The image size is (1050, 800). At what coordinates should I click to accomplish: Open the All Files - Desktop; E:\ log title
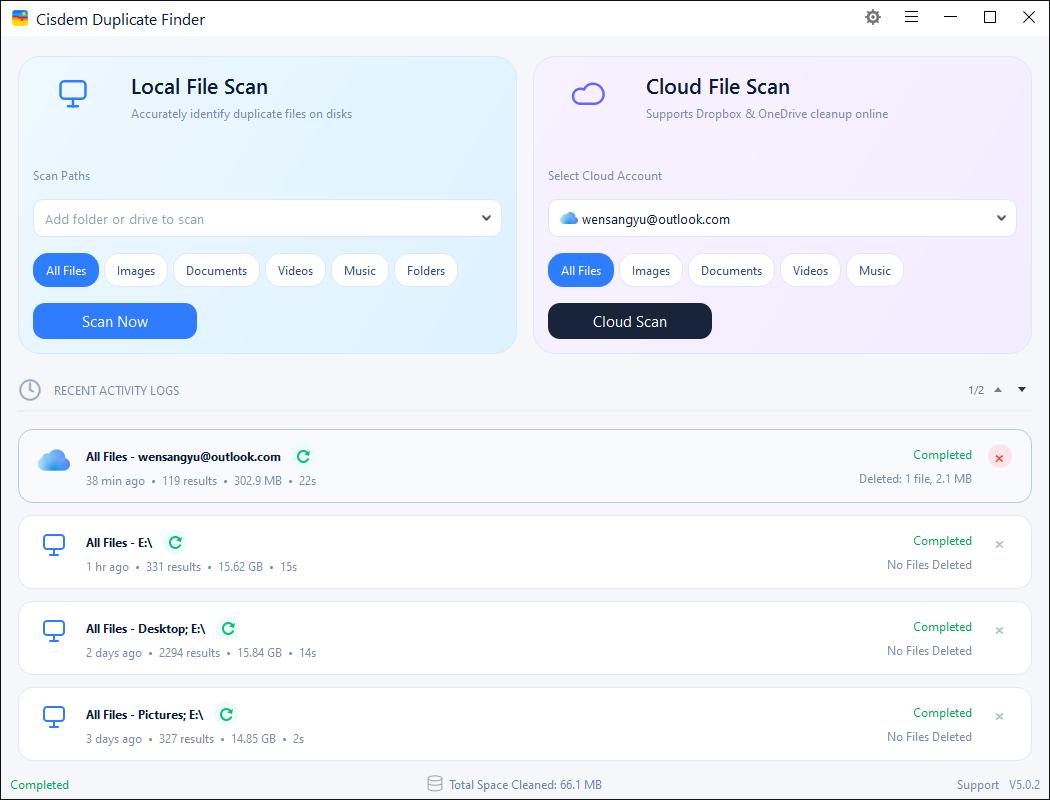point(145,629)
